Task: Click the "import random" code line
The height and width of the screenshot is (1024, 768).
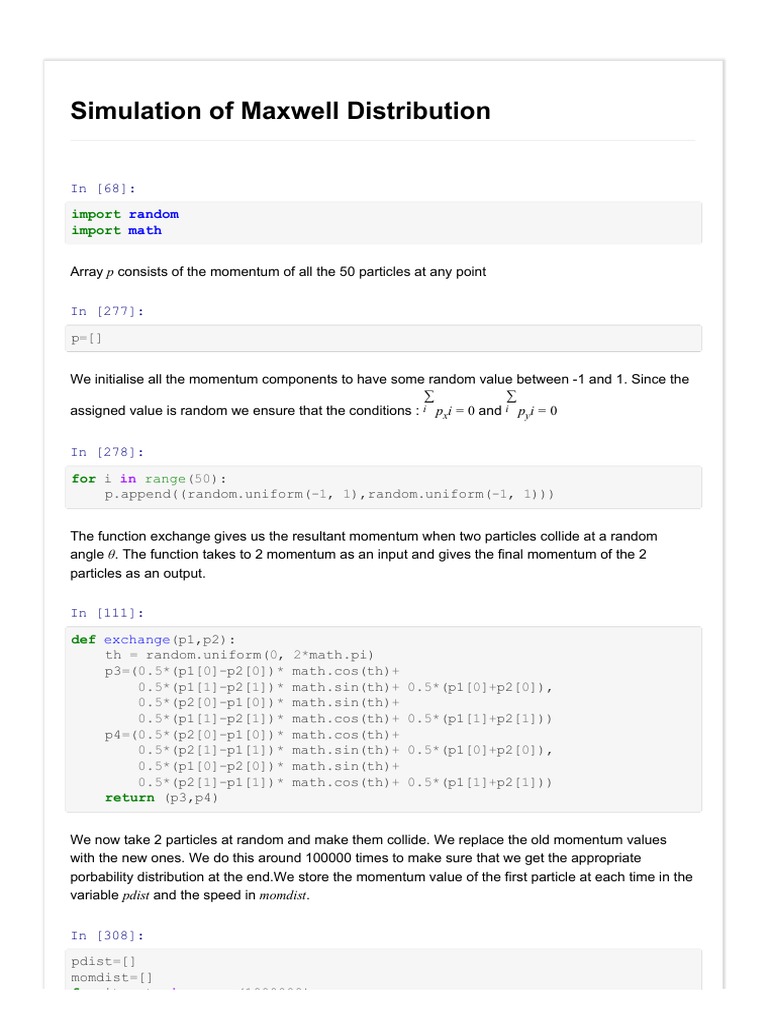Action: pos(125,214)
